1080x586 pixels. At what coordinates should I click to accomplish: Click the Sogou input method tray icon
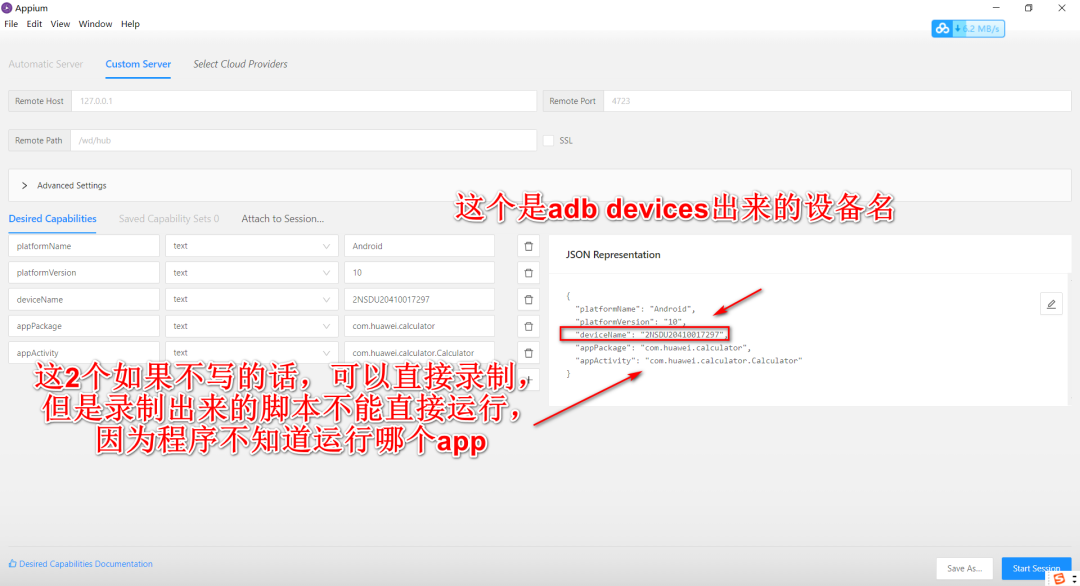pyautogui.click(x=1059, y=578)
